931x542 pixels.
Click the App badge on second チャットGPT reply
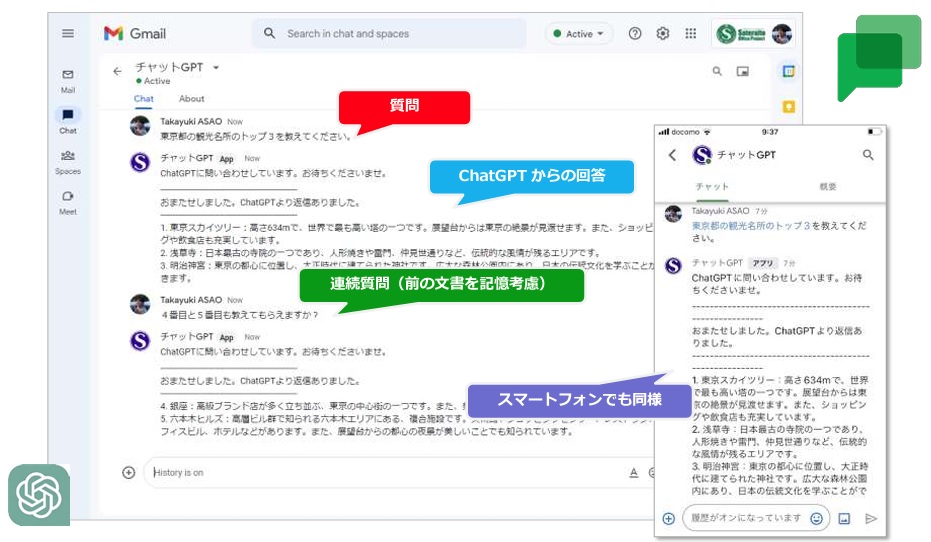[x=226, y=337]
